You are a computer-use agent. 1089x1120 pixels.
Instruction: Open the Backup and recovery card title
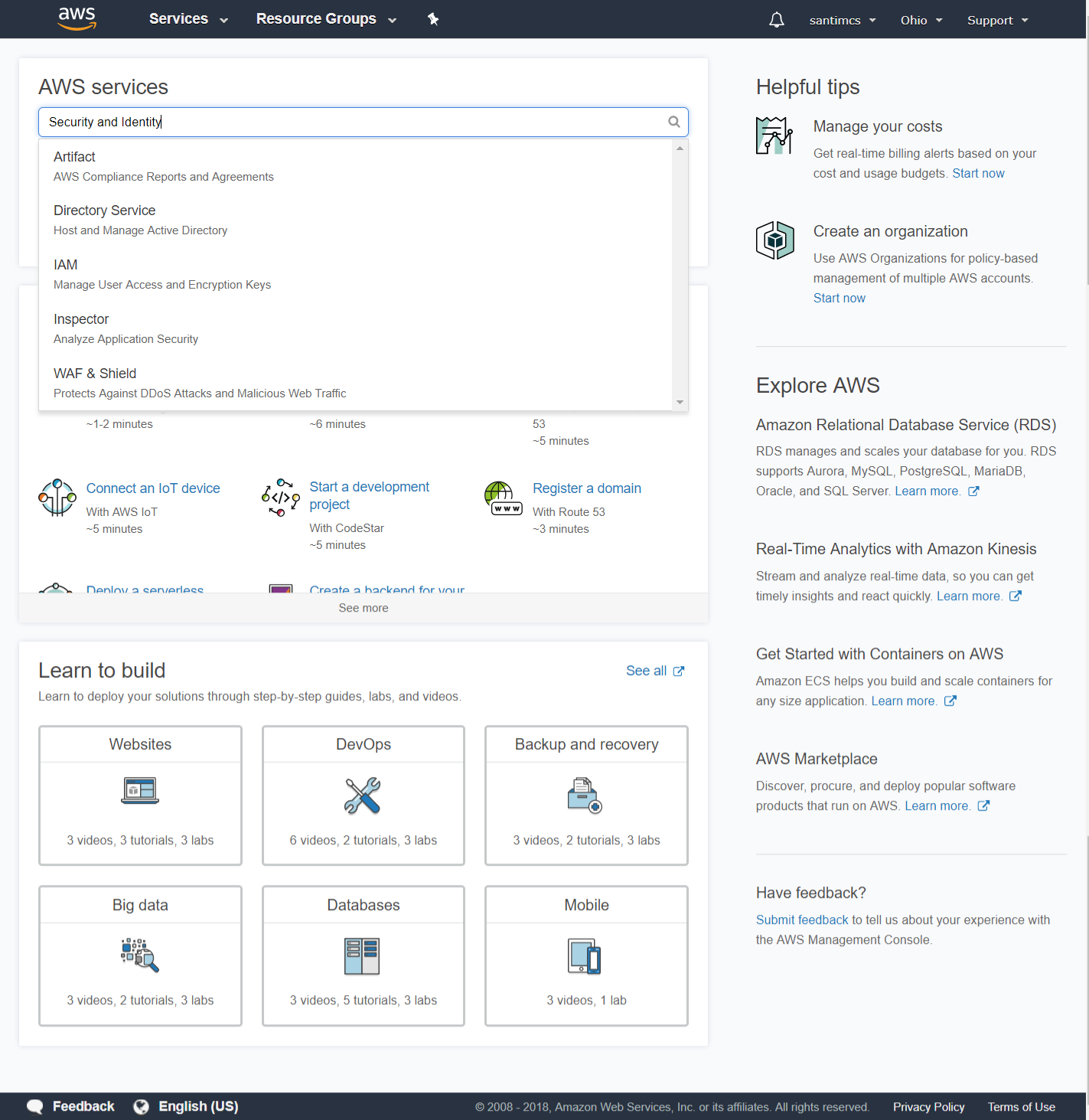pos(586,744)
